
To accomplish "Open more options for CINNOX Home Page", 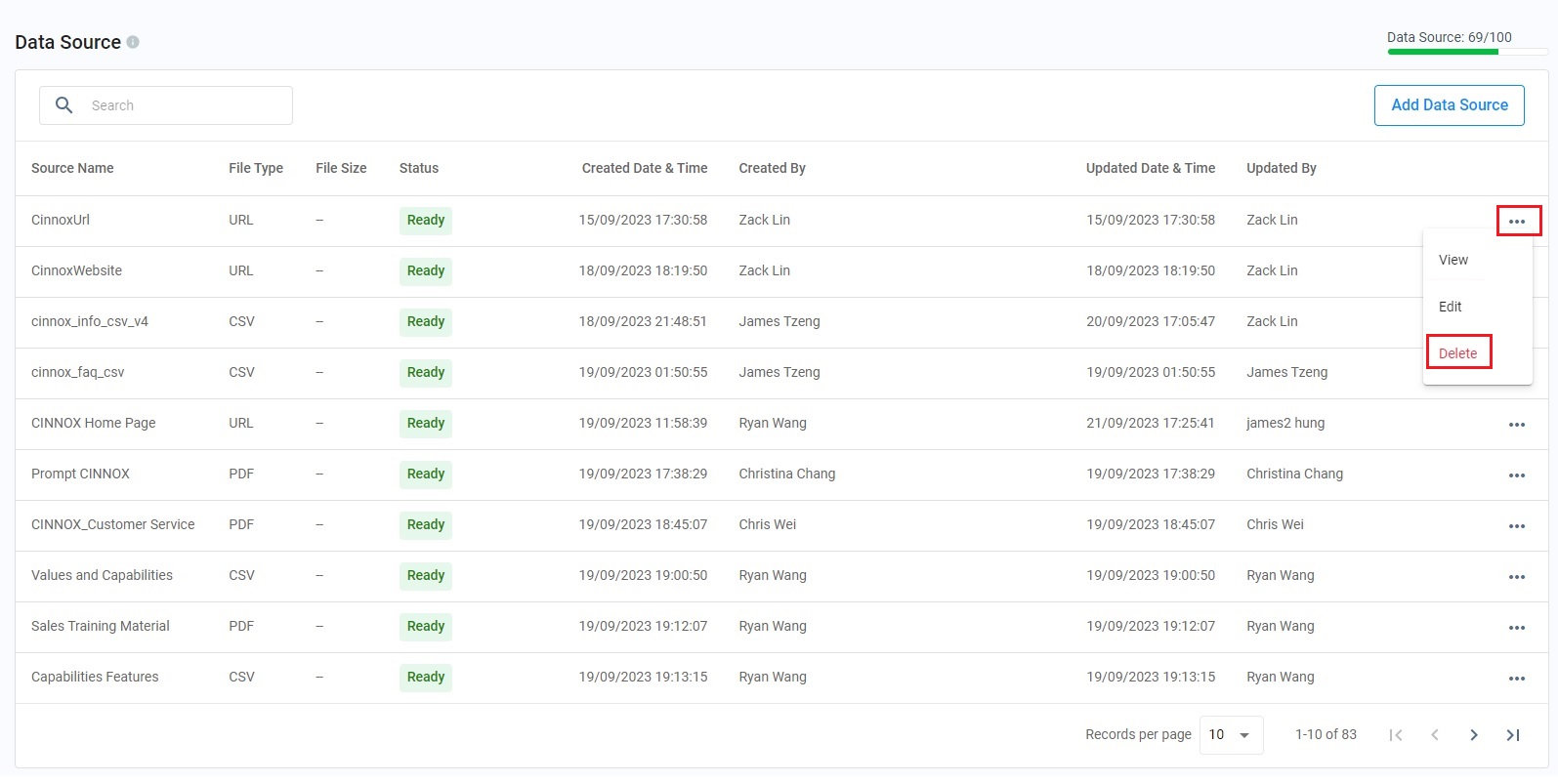I will [x=1517, y=425].
